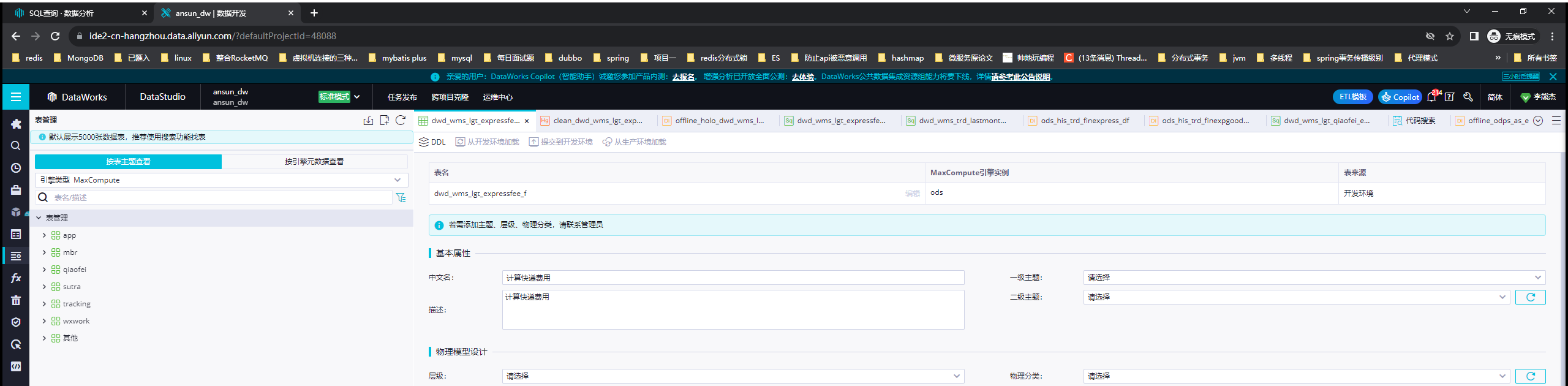Switch to 按引擎元数据查看 view
1568x386 pixels.
point(314,162)
